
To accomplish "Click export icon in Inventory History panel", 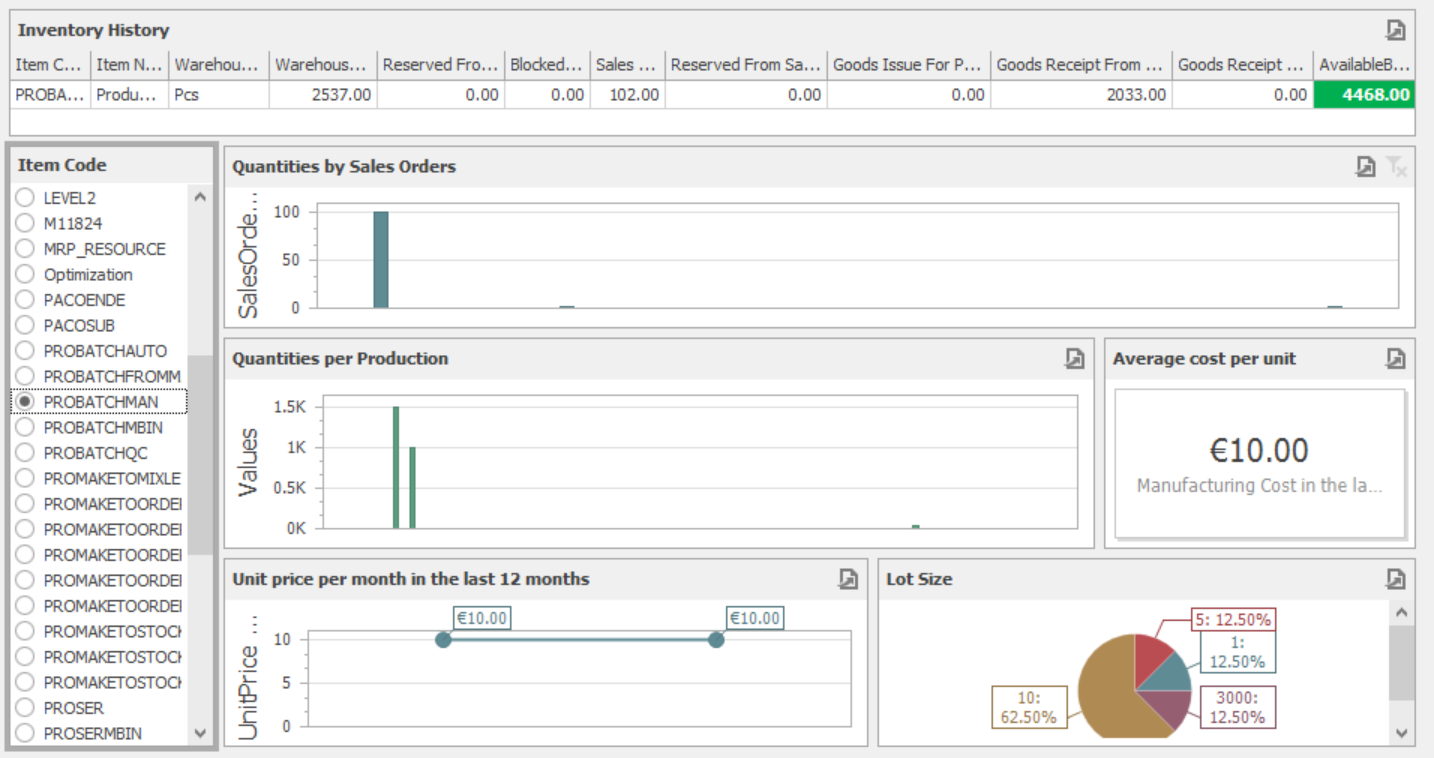I will (x=1396, y=30).
